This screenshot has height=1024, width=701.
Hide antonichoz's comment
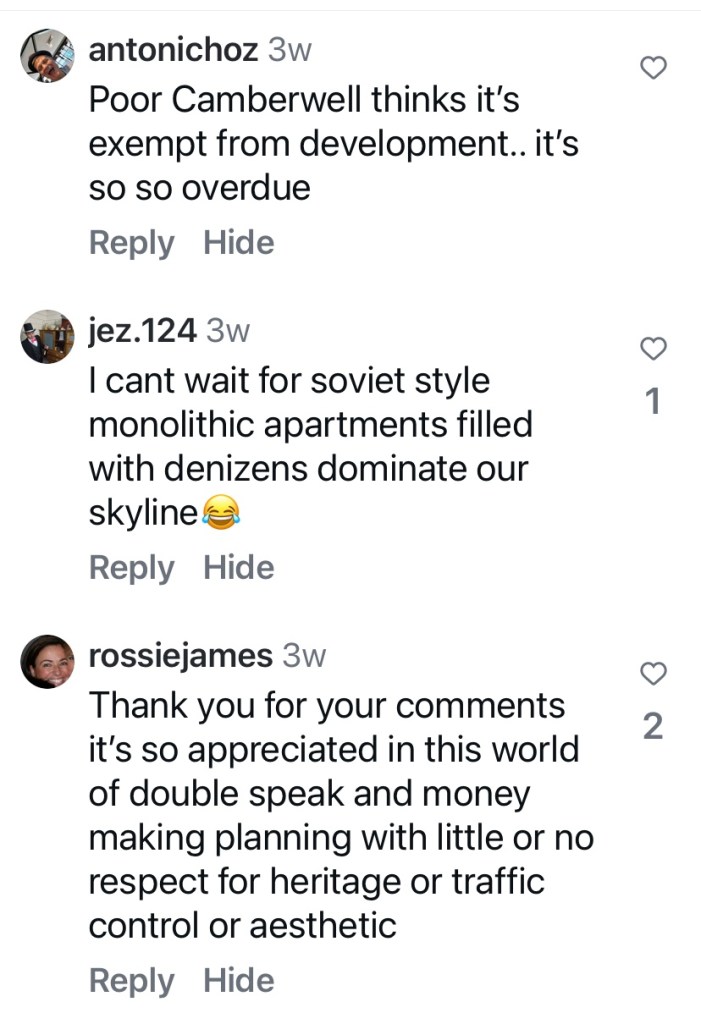click(x=239, y=243)
